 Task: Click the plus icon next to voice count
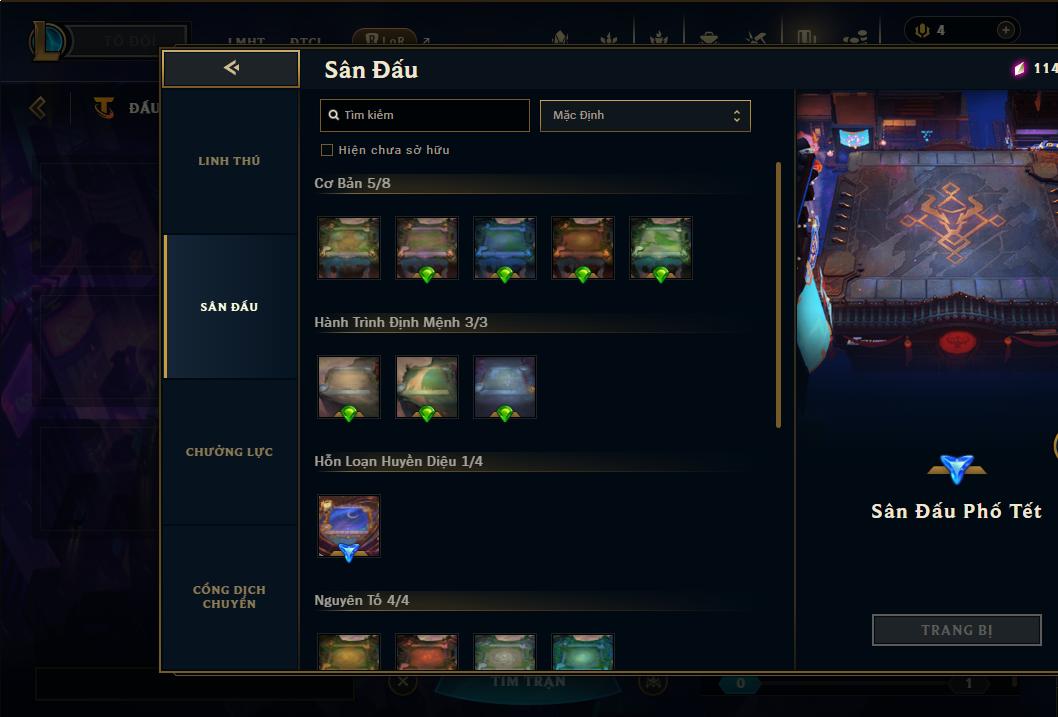click(x=1005, y=30)
